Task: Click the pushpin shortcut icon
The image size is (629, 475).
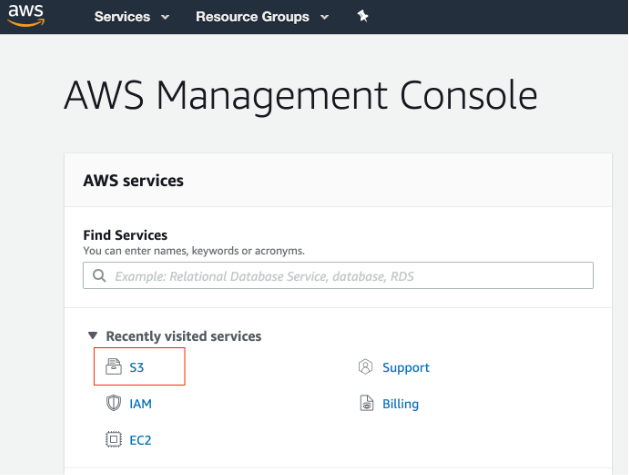Action: [363, 16]
